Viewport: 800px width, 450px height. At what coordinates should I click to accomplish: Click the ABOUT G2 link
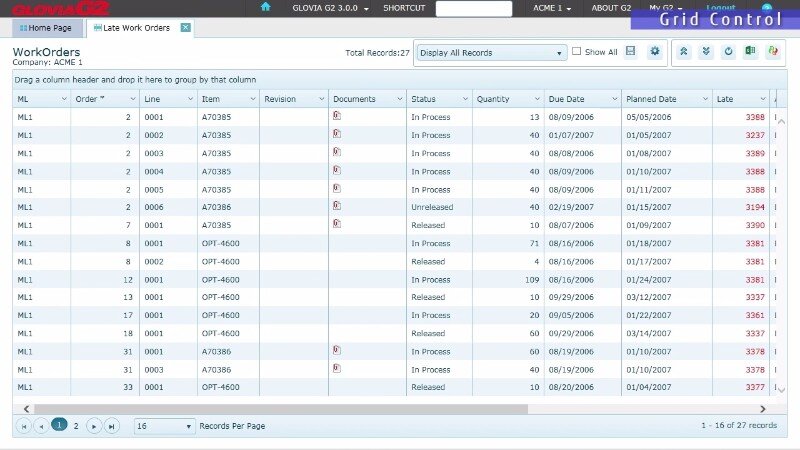pyautogui.click(x=611, y=8)
